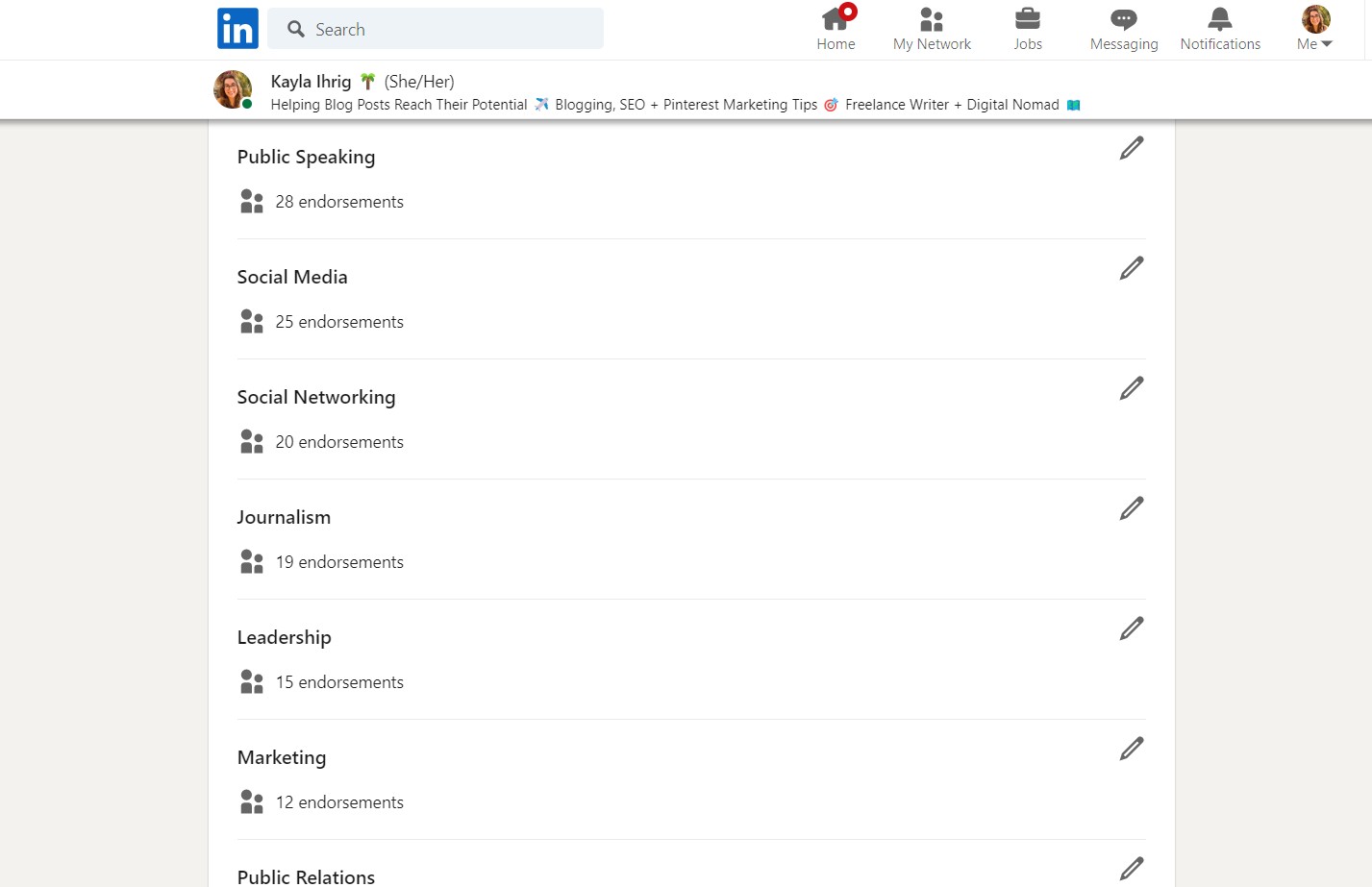View Notifications bell

pyautogui.click(x=1220, y=30)
